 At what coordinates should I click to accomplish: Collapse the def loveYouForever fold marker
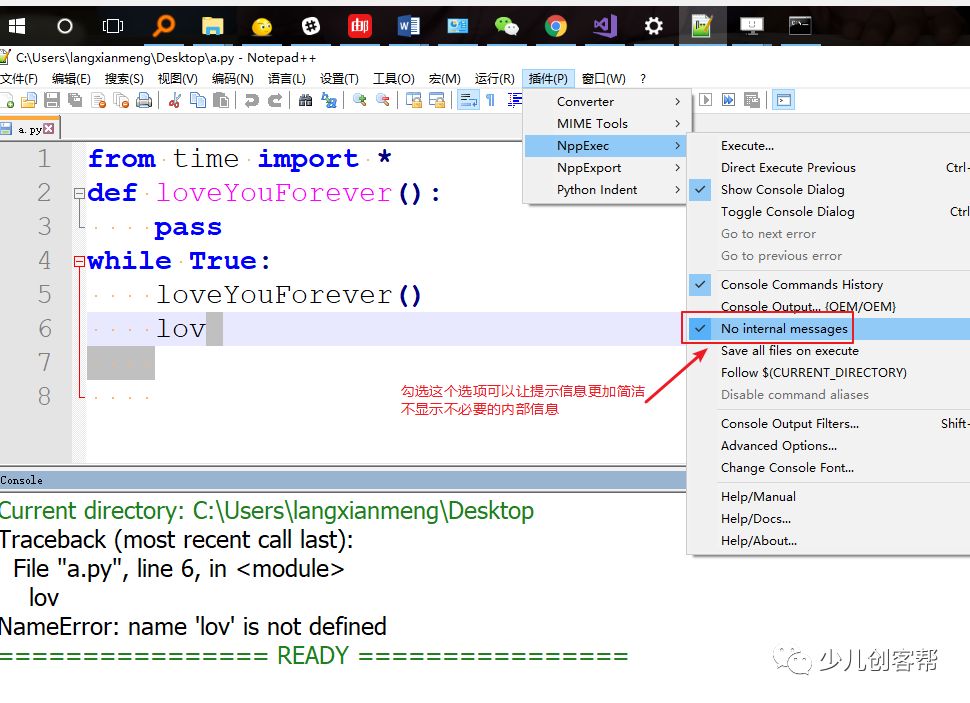[79, 193]
